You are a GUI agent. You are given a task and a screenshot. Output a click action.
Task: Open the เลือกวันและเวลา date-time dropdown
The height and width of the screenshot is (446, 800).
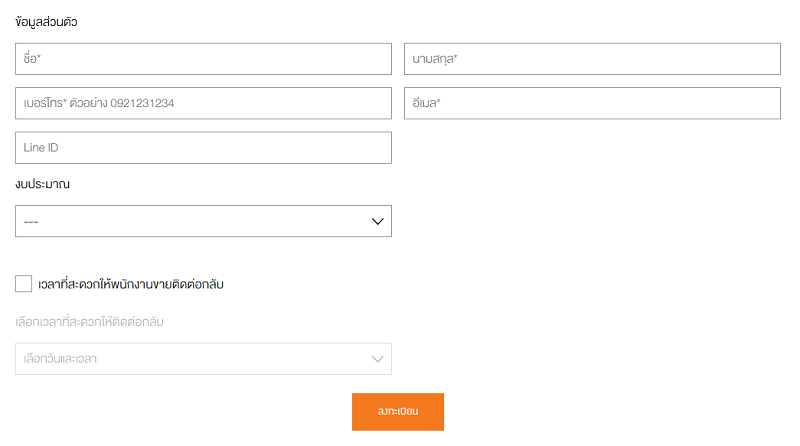[203, 359]
